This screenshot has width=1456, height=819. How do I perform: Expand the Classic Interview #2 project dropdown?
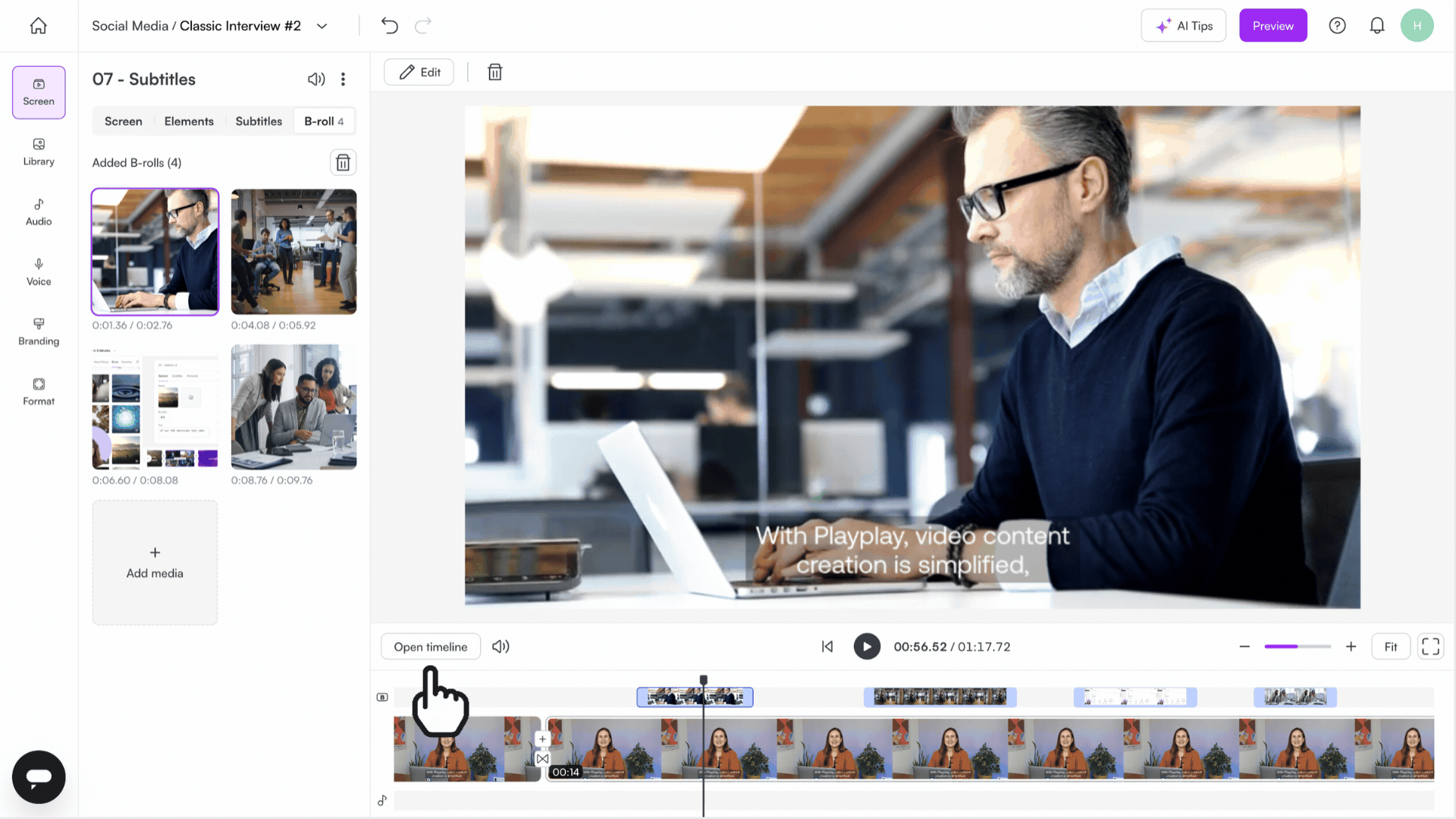(x=322, y=26)
